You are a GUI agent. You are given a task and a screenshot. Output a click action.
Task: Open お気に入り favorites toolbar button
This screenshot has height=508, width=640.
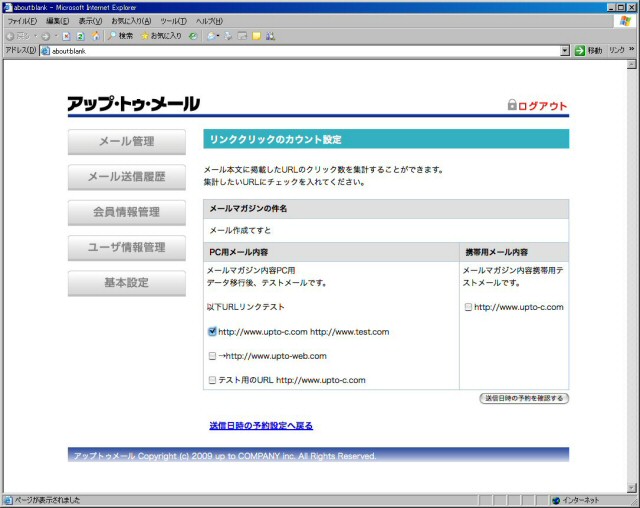pyautogui.click(x=161, y=36)
